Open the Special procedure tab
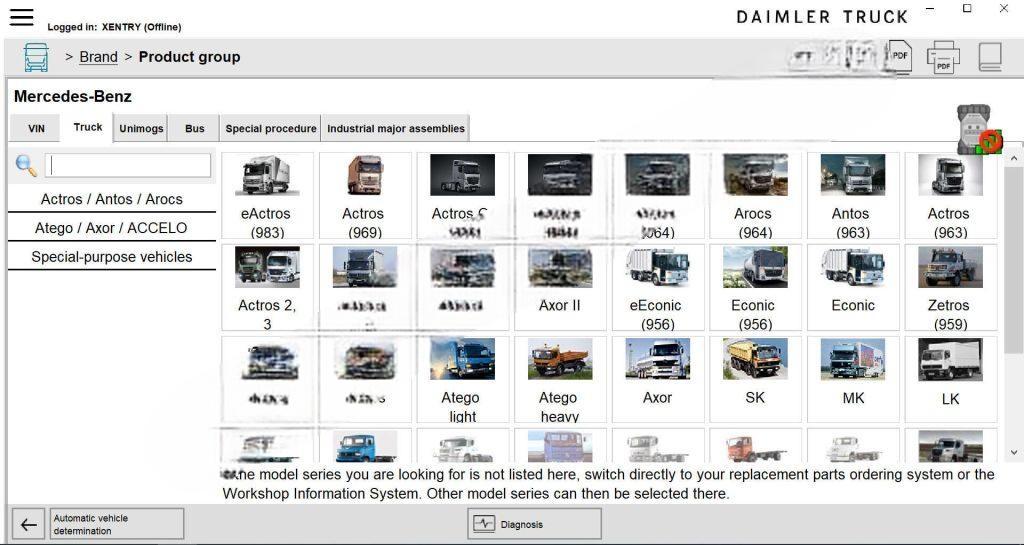Viewport: 1024px width, 545px height. point(271,129)
